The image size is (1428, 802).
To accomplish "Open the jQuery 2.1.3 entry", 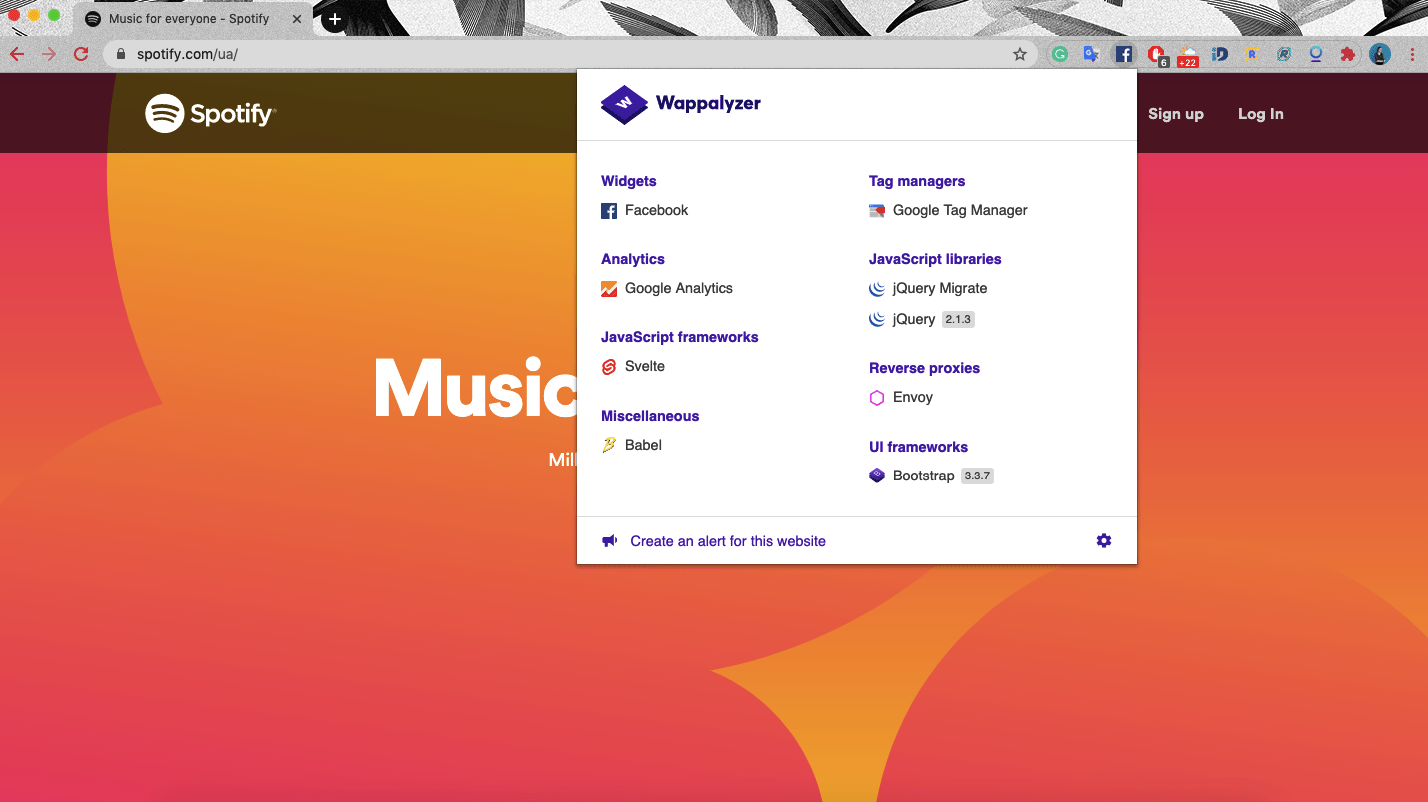I will (x=921, y=319).
